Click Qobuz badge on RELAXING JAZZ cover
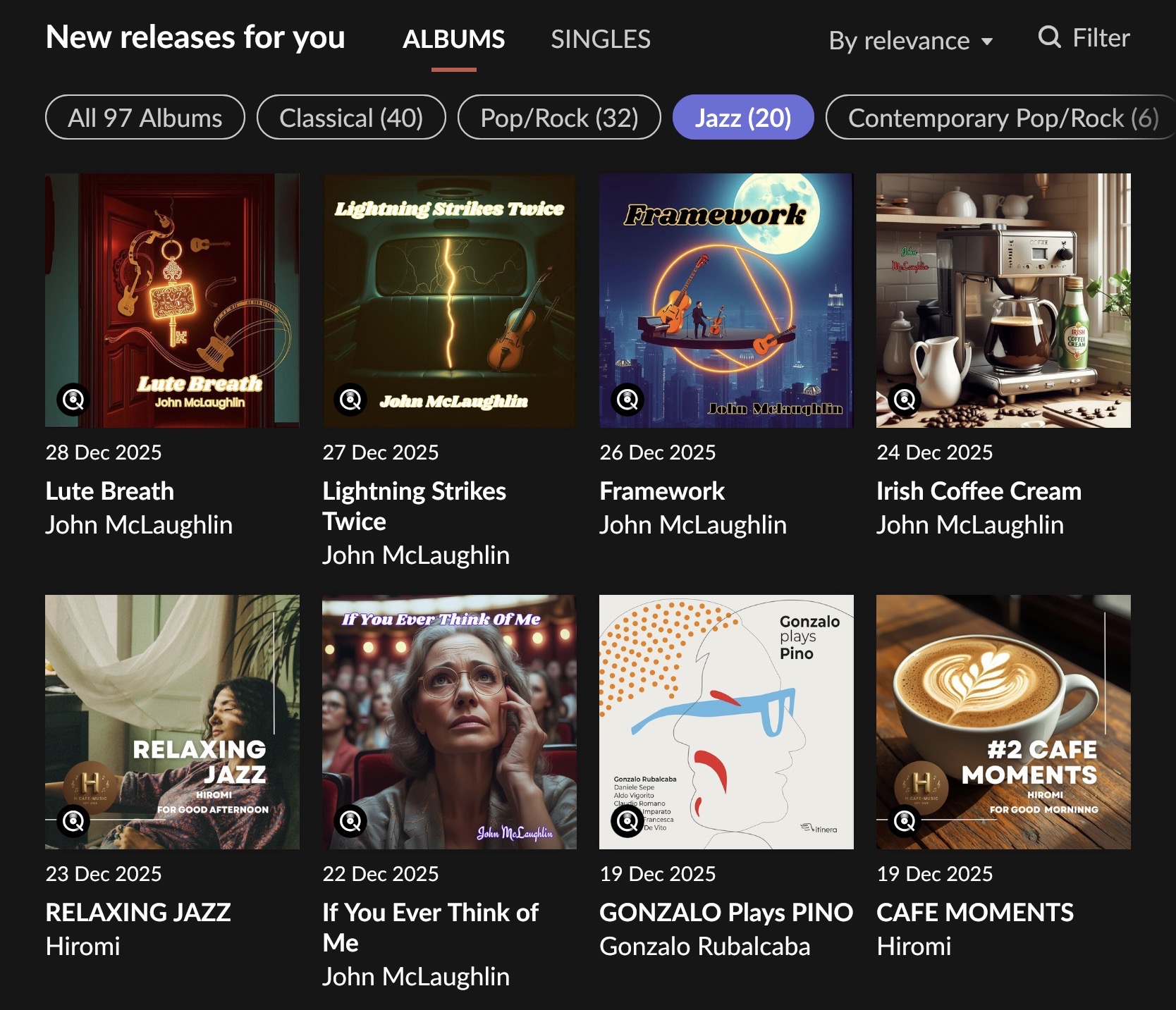Screen dimensions: 1176x1010 pyautogui.click(x=73, y=820)
